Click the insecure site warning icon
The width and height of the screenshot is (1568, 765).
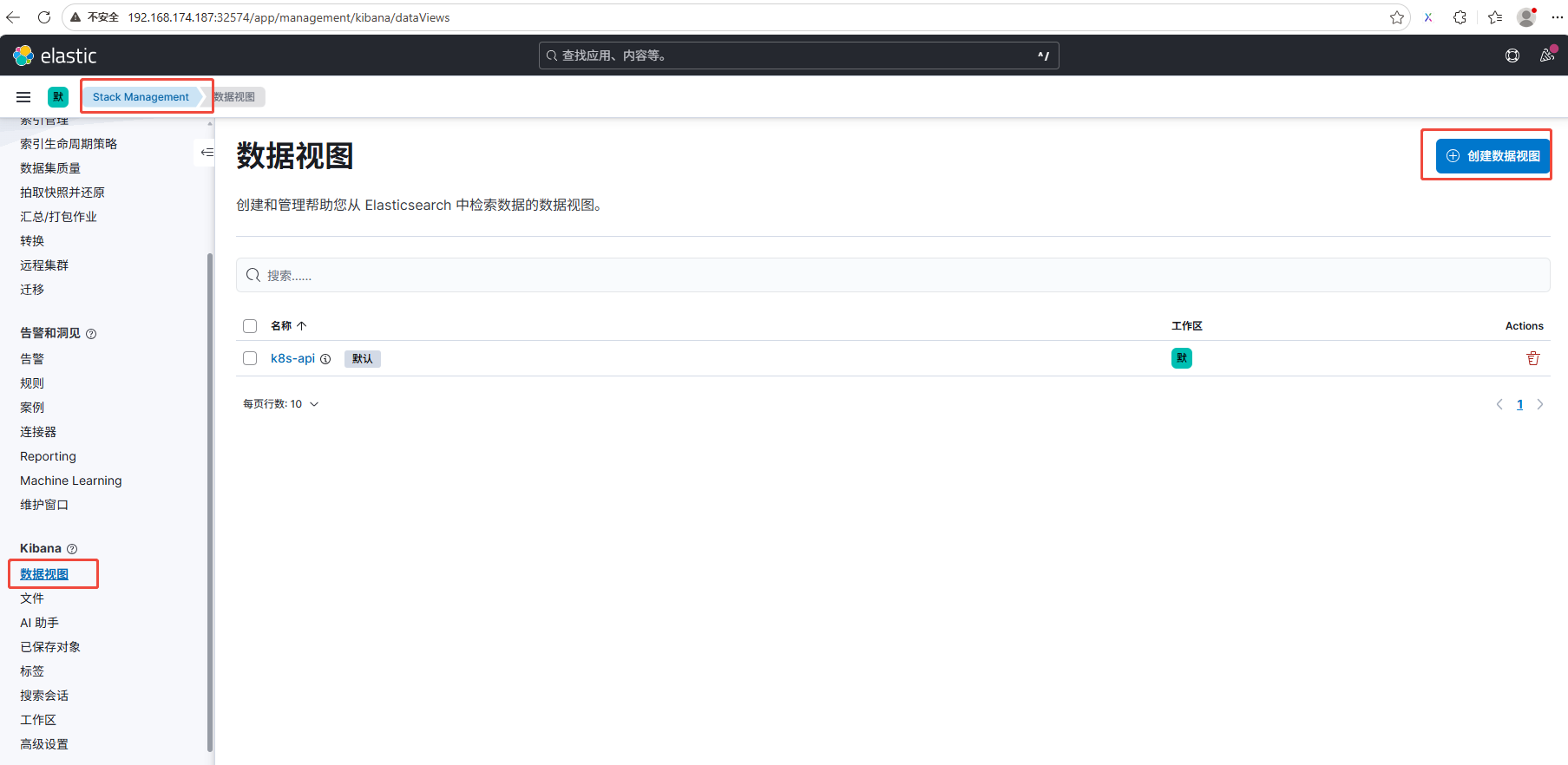75,17
